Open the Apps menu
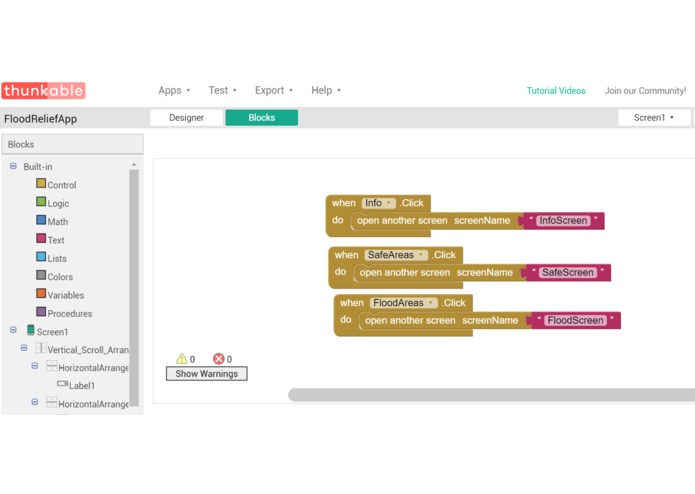 tap(174, 90)
